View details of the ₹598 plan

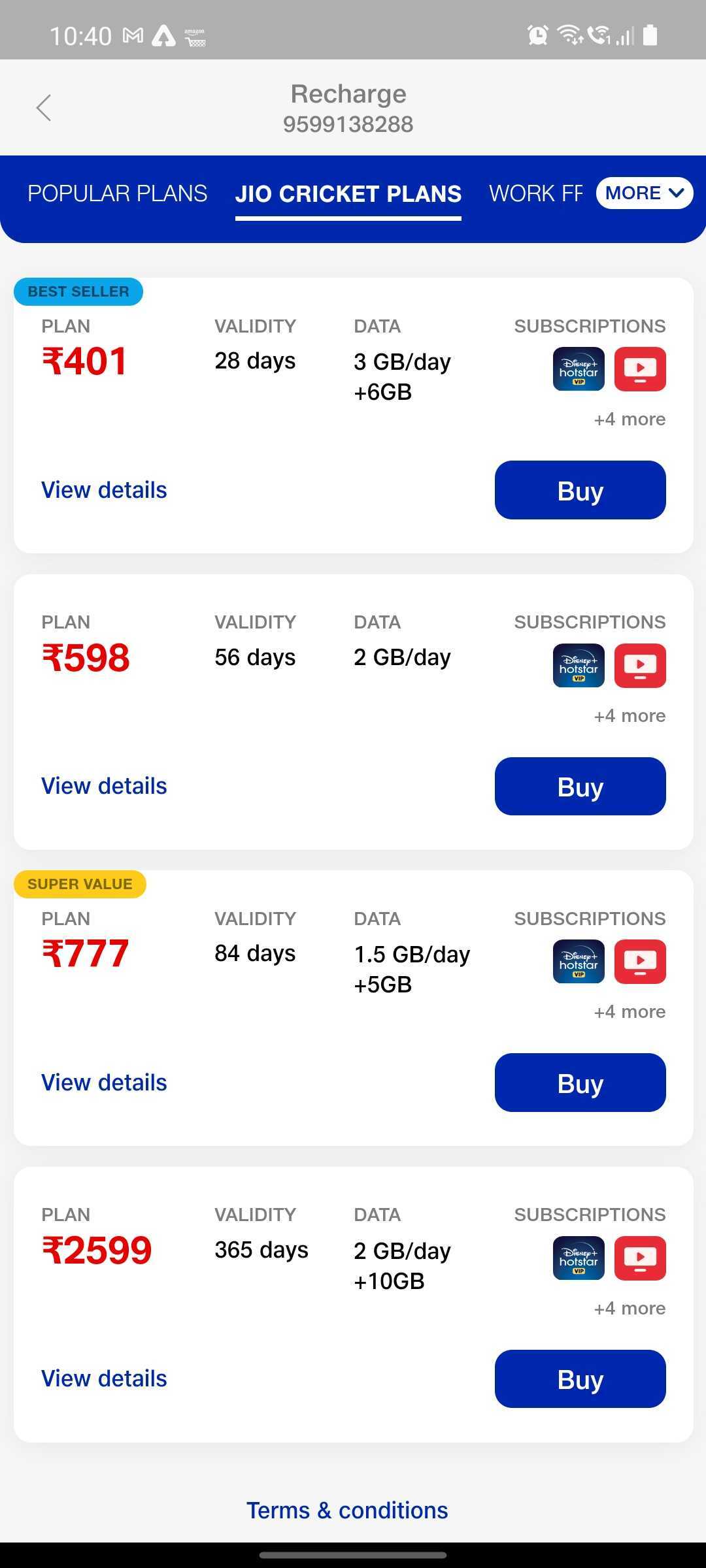pos(104,786)
